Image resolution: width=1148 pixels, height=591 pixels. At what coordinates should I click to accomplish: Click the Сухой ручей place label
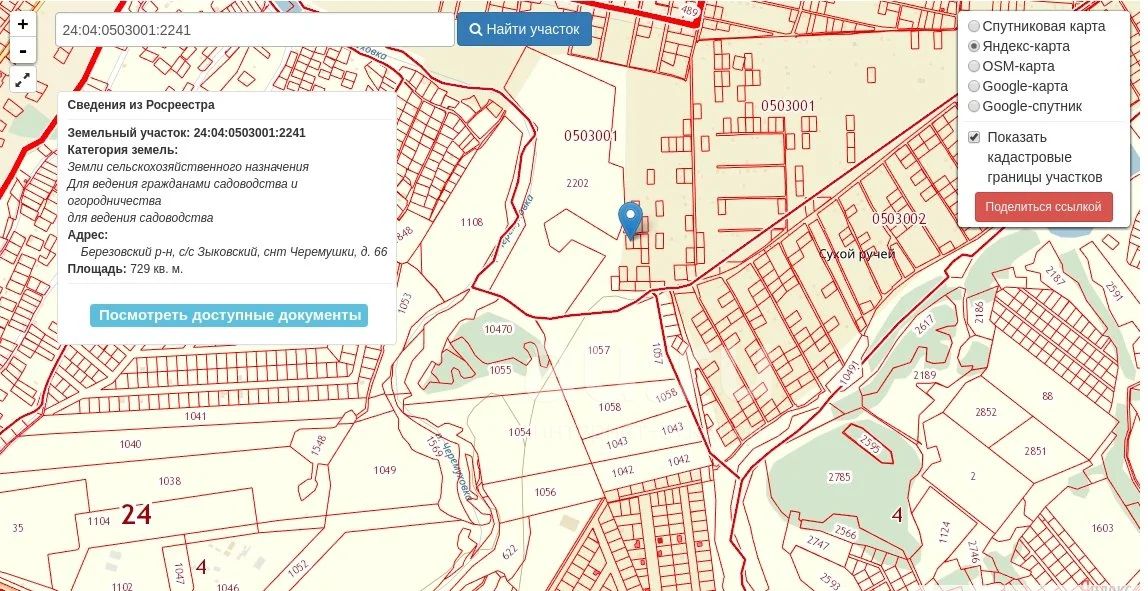[857, 254]
